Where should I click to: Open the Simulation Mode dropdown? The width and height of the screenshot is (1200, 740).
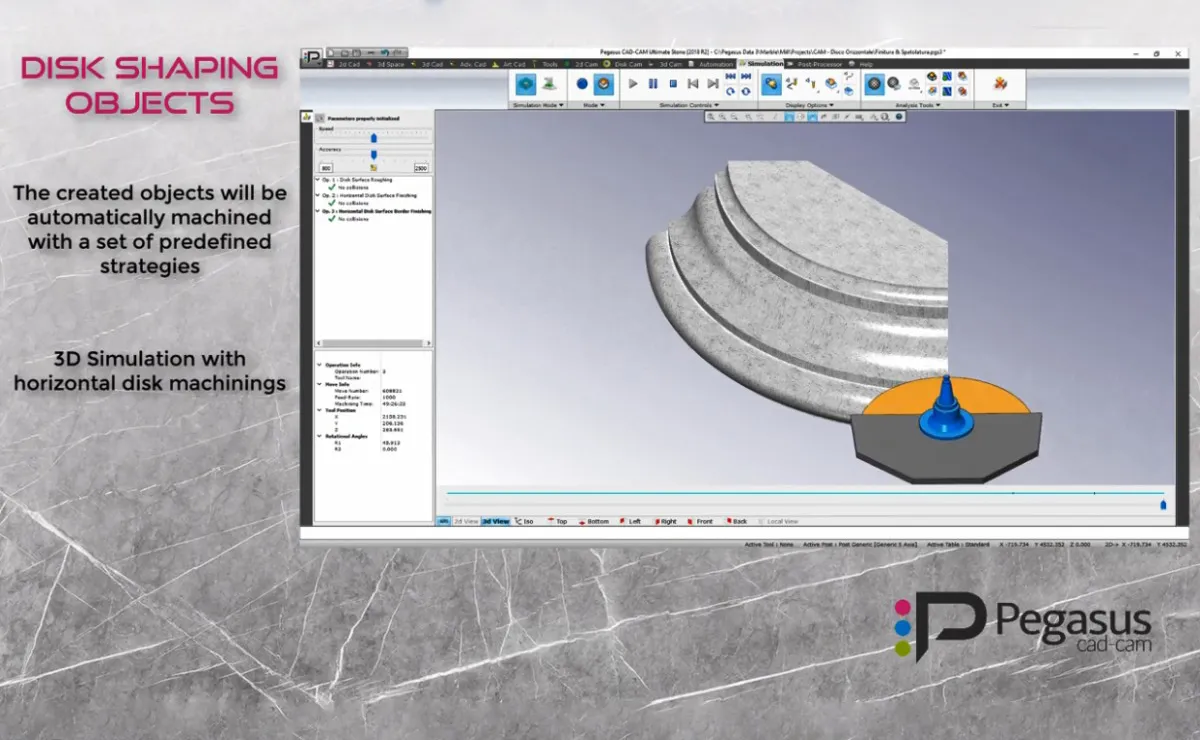[x=539, y=104]
